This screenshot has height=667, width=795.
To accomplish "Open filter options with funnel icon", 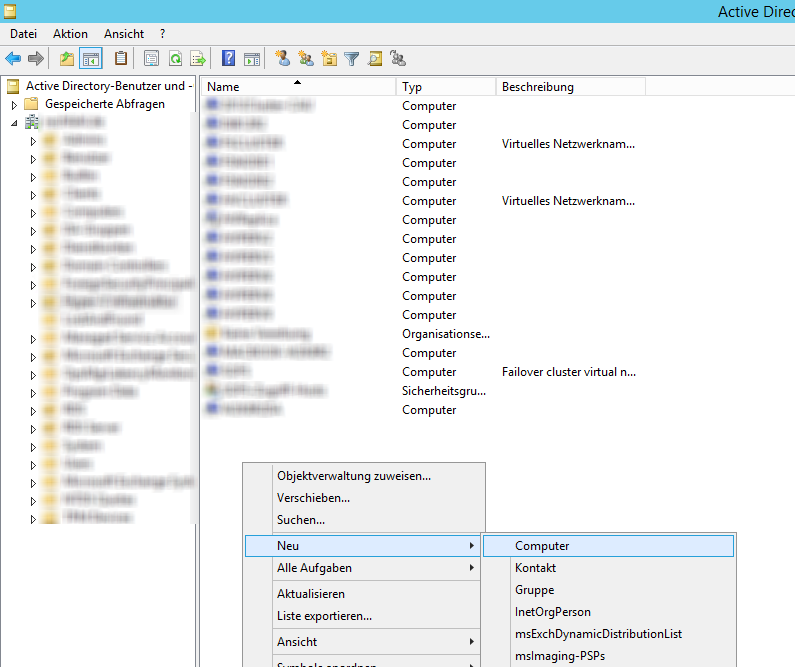I will tap(352, 59).
